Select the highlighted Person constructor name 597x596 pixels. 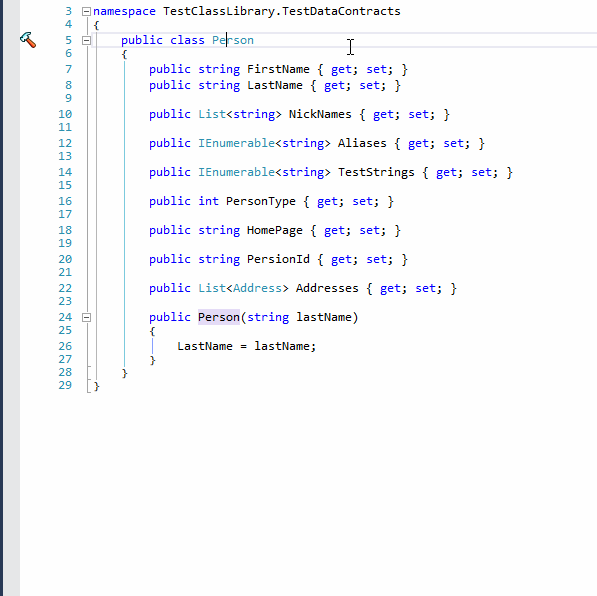219,317
